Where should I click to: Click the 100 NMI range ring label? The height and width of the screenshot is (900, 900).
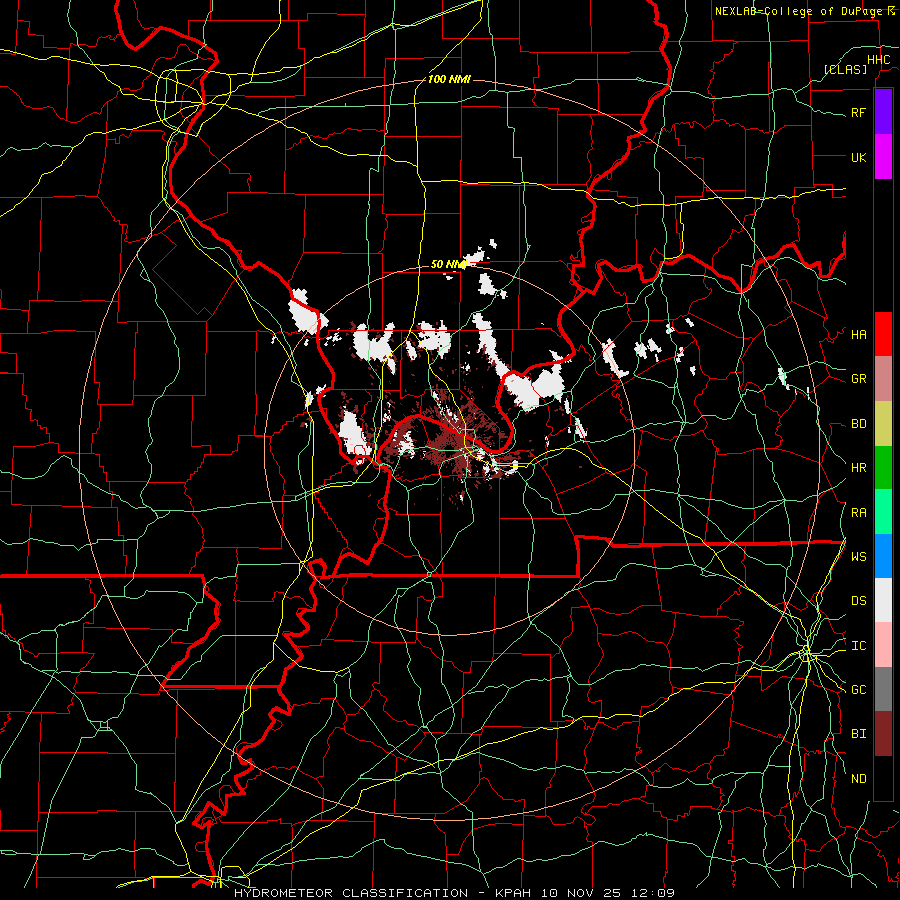coord(449,79)
